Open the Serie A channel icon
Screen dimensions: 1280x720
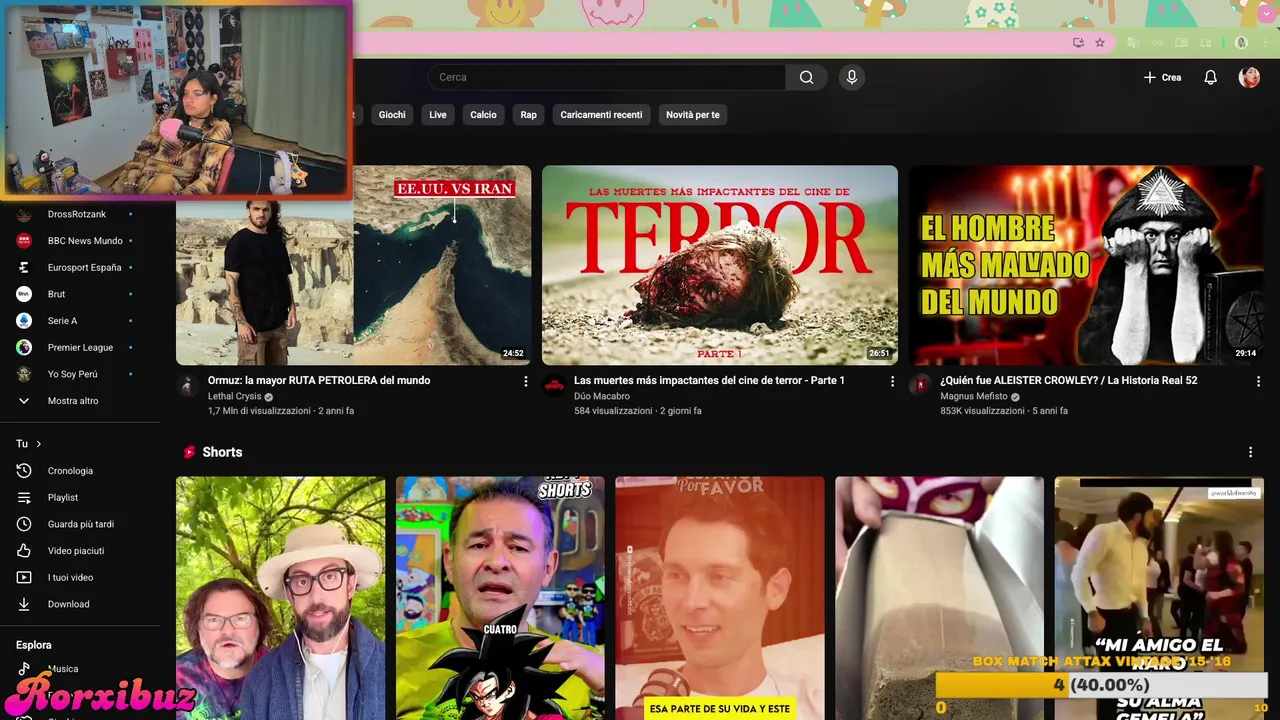point(24,321)
